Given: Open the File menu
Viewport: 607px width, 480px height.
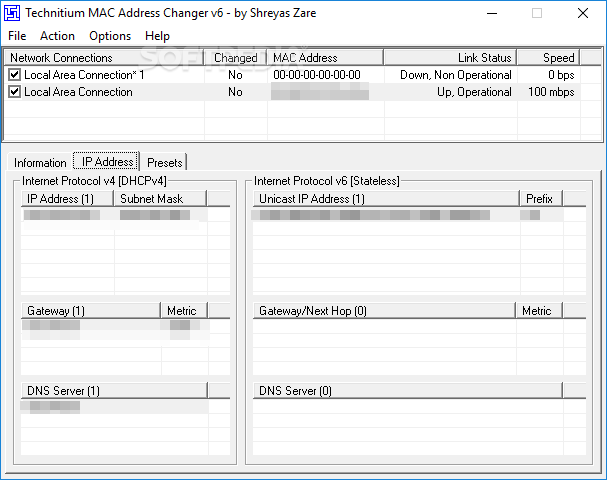Looking at the screenshot, I should click(x=17, y=36).
